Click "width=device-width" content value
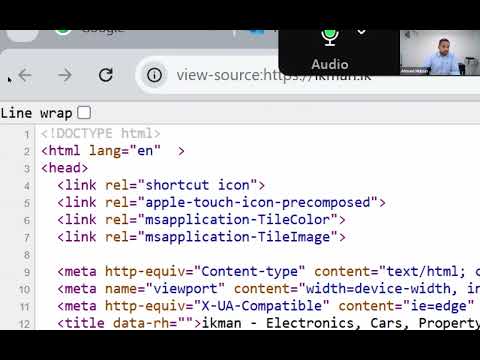 (x=378, y=289)
